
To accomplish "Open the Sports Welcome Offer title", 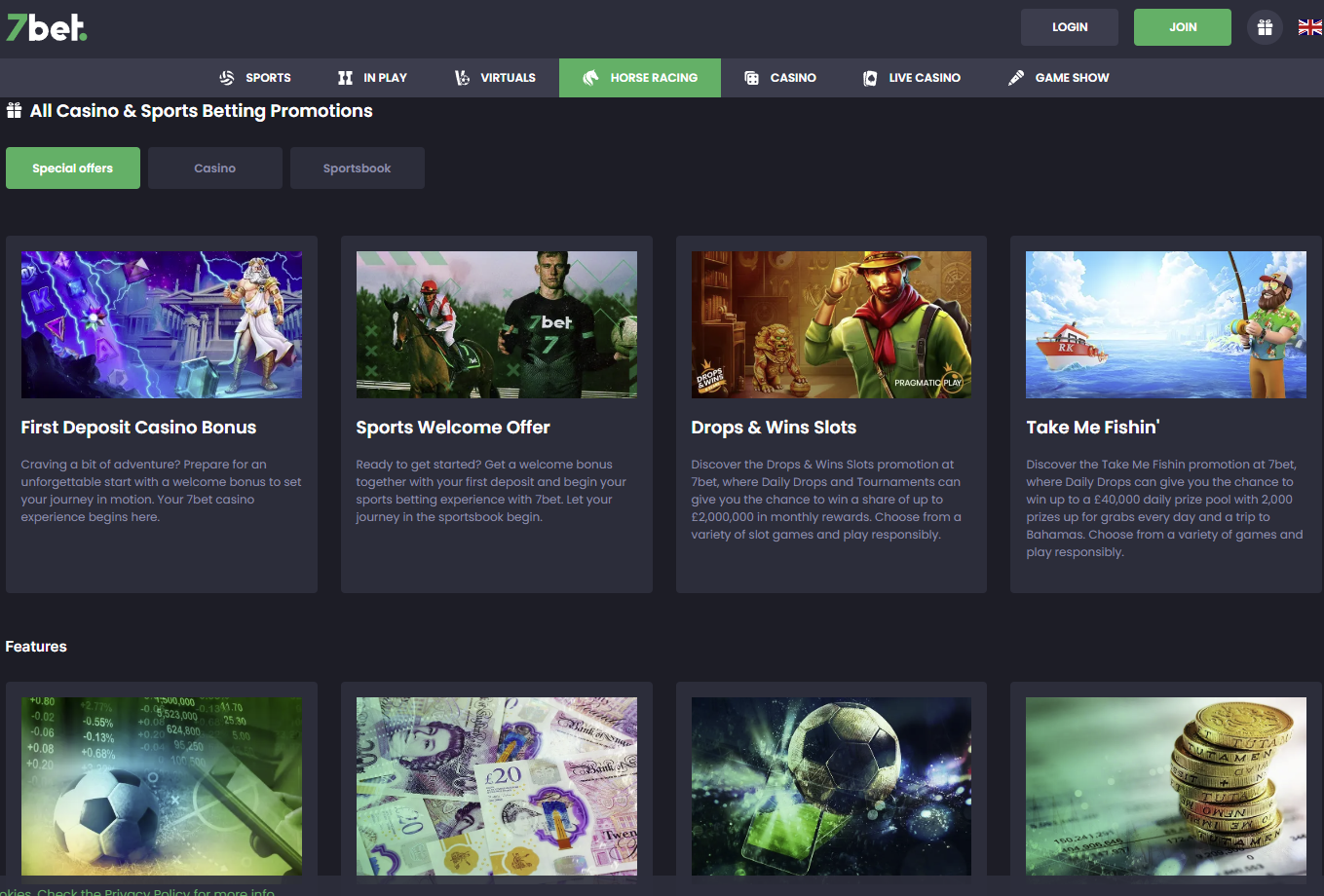I will pos(453,428).
